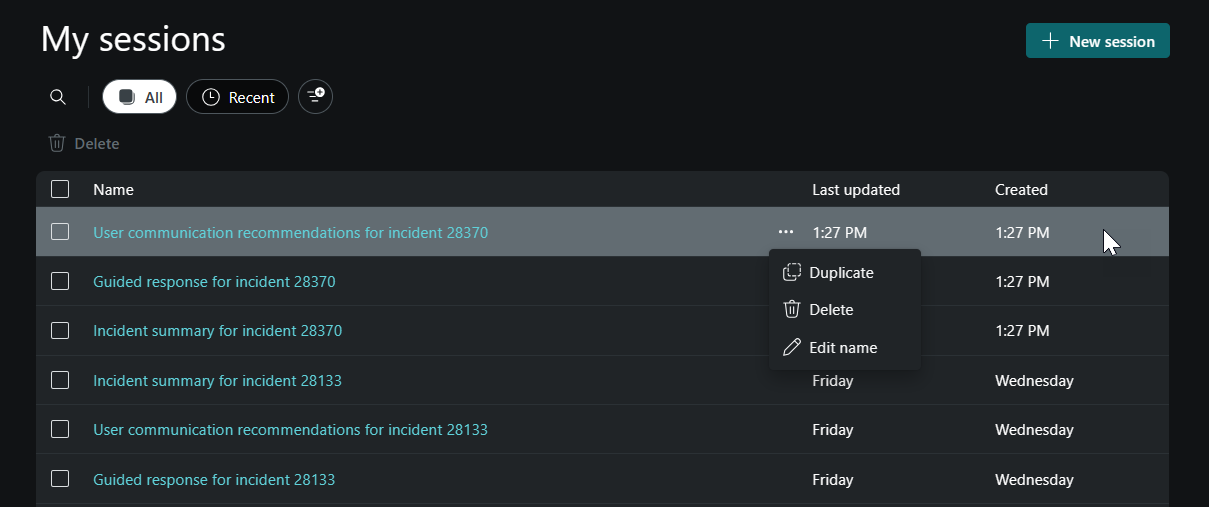This screenshot has height=507, width=1209.
Task: Open Incident summary for incident 28370 link
Action: 218,331
